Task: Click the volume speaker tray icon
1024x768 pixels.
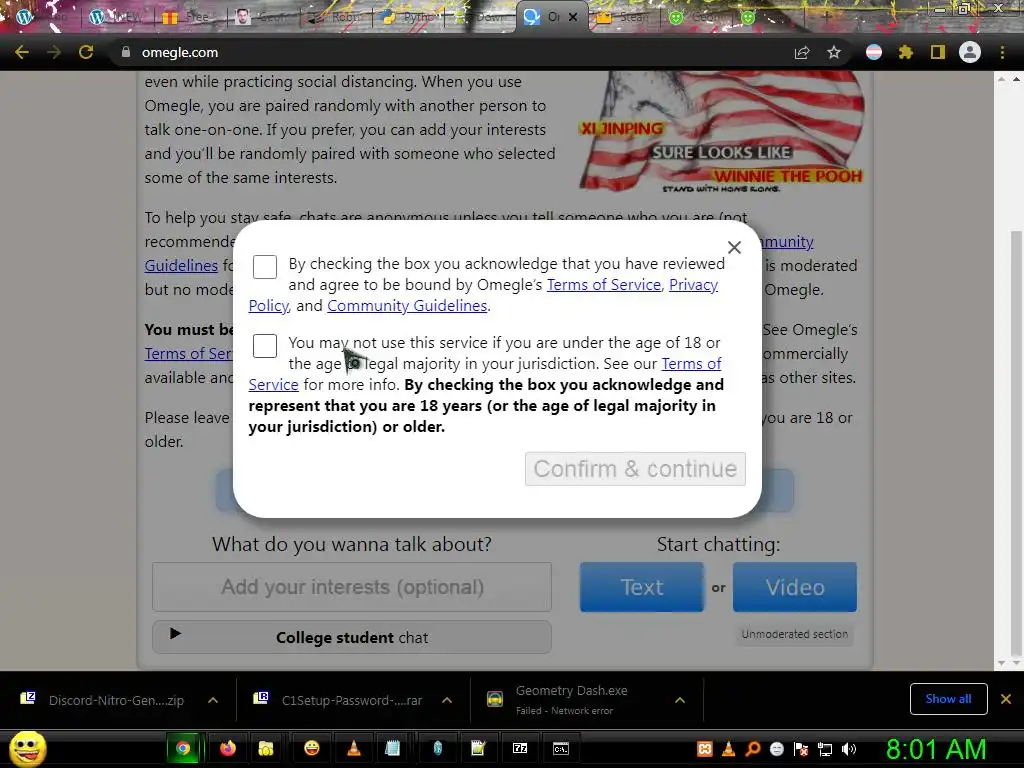Action: (x=849, y=749)
